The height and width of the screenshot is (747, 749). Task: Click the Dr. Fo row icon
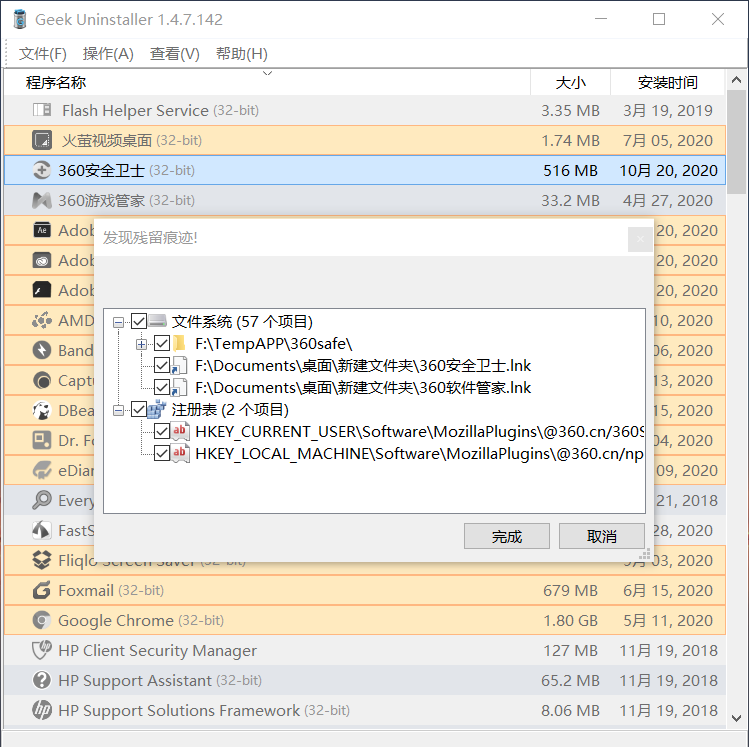tap(42, 440)
